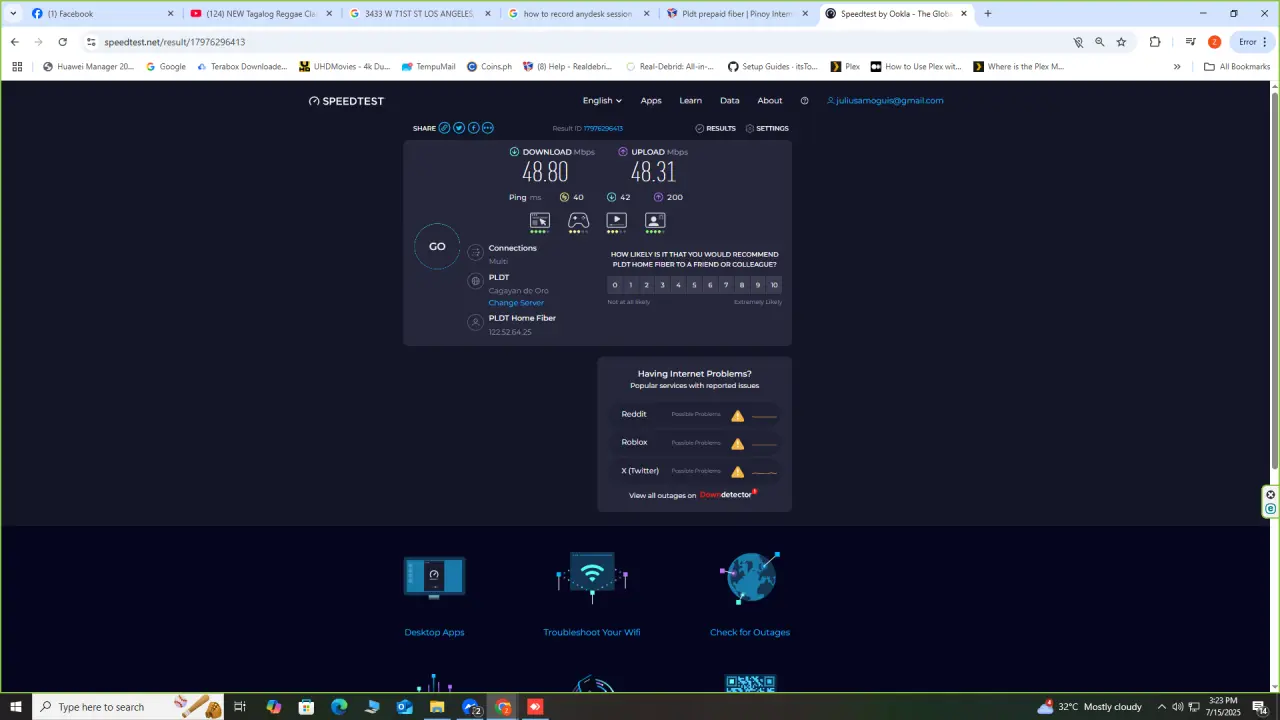Show hidden system tray icons
Image resolution: width=1280 pixels, height=720 pixels.
tap(1161, 707)
